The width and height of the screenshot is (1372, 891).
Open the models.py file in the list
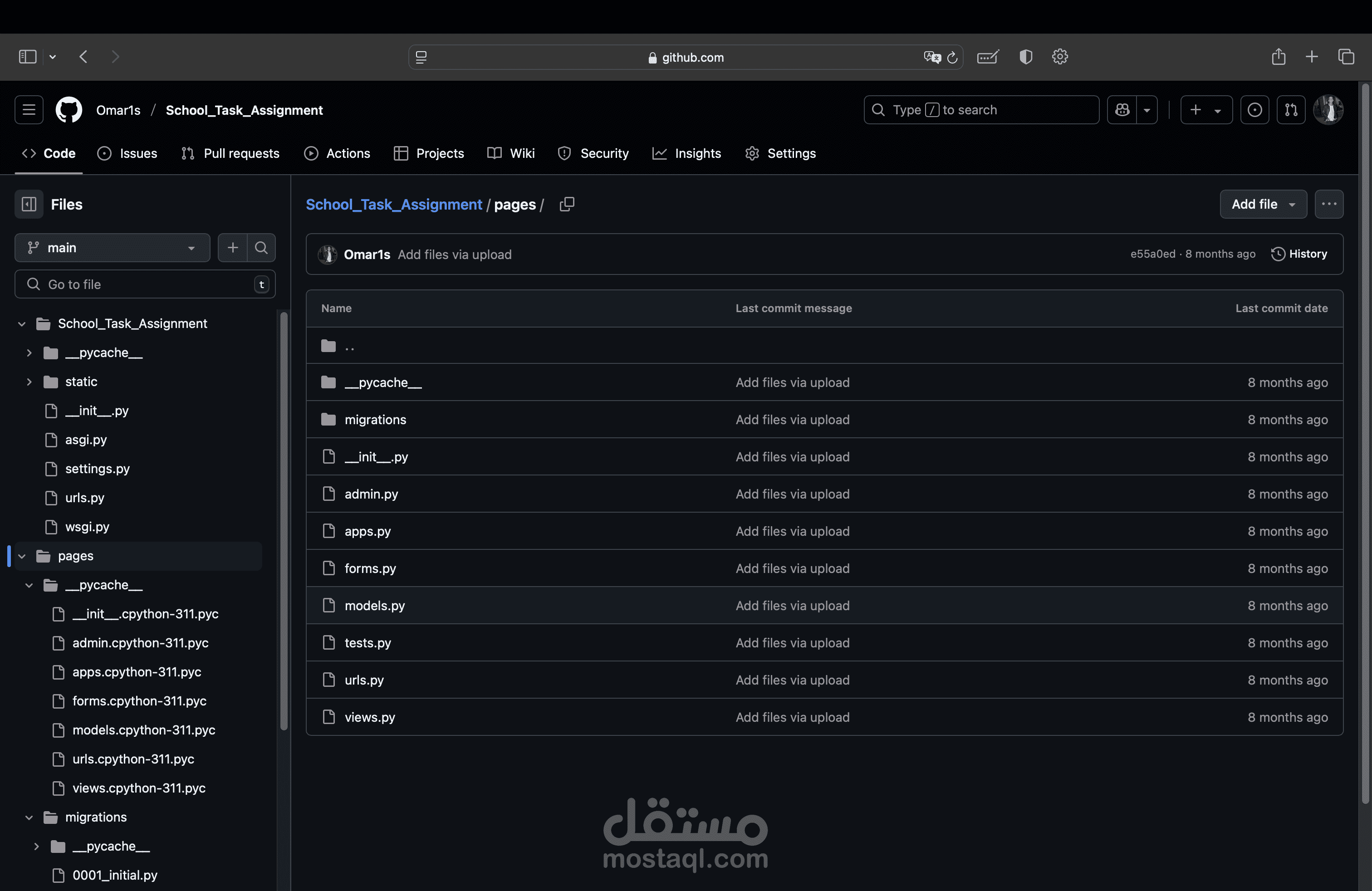(375, 605)
